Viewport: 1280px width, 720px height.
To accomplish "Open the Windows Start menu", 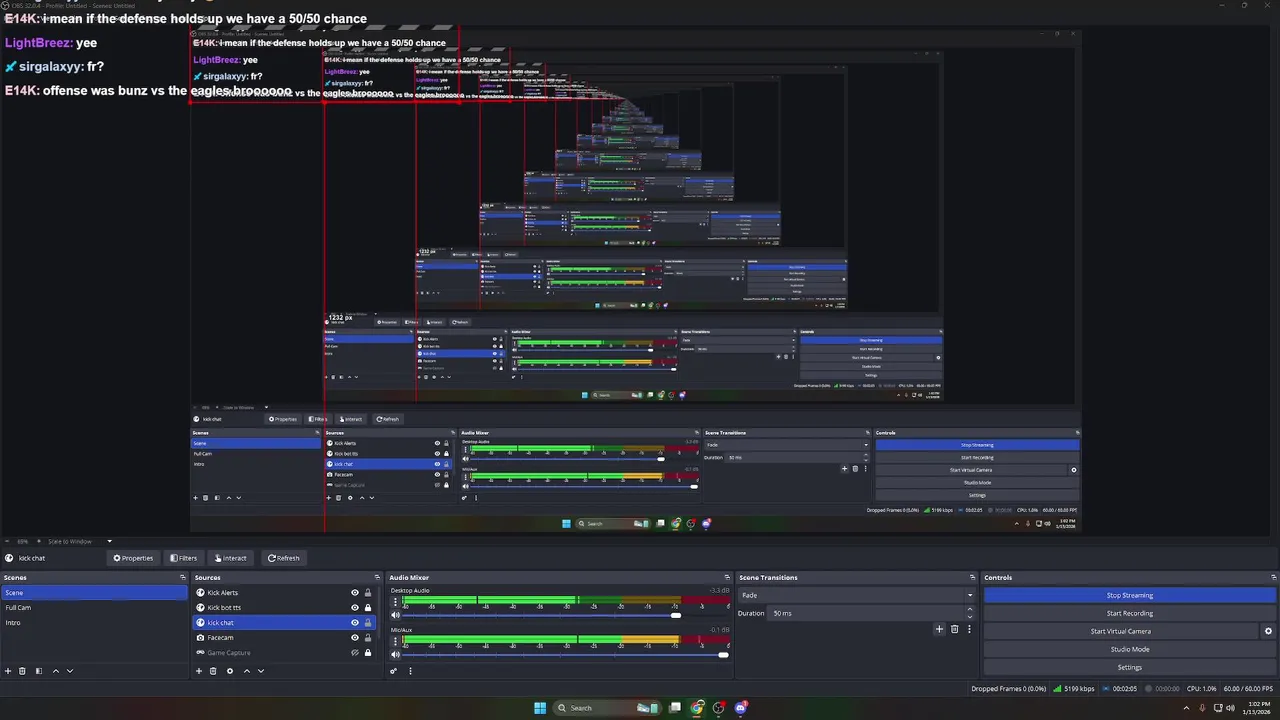I will pos(540,708).
